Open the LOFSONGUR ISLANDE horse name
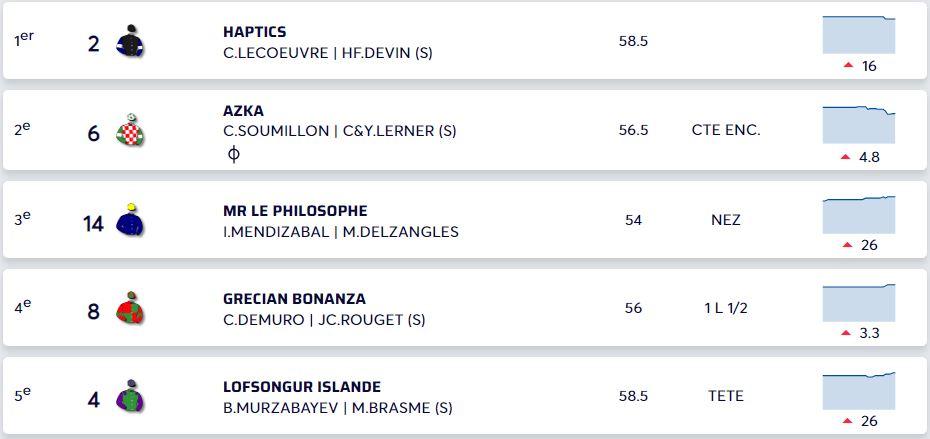The width and height of the screenshot is (930, 439). 302,387
